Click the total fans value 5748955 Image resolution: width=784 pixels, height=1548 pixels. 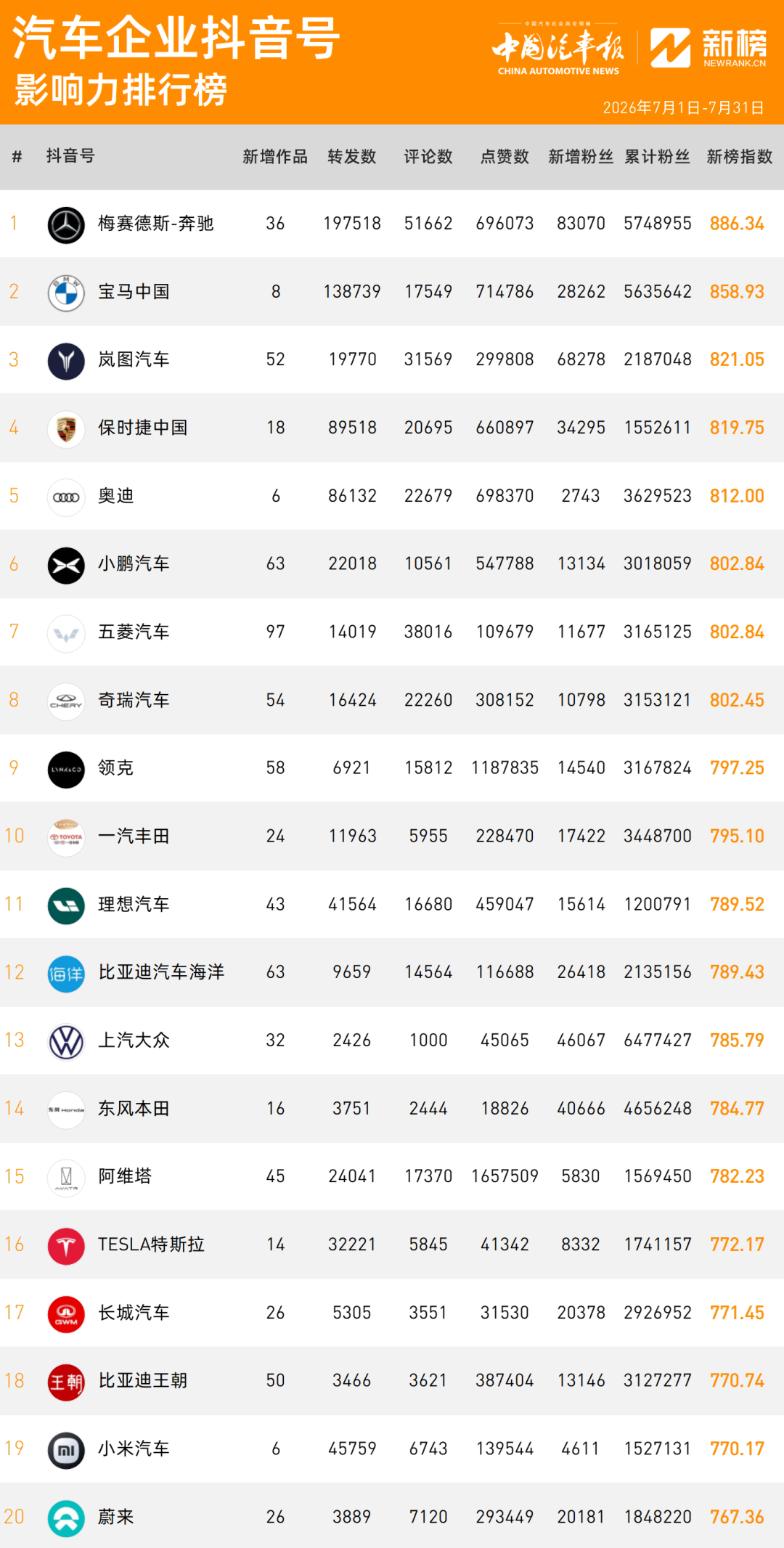point(658,224)
